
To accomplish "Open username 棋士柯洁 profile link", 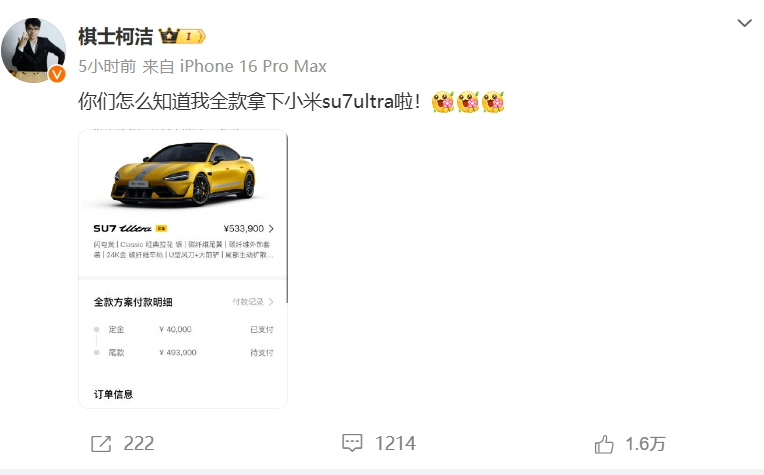I will coord(115,37).
